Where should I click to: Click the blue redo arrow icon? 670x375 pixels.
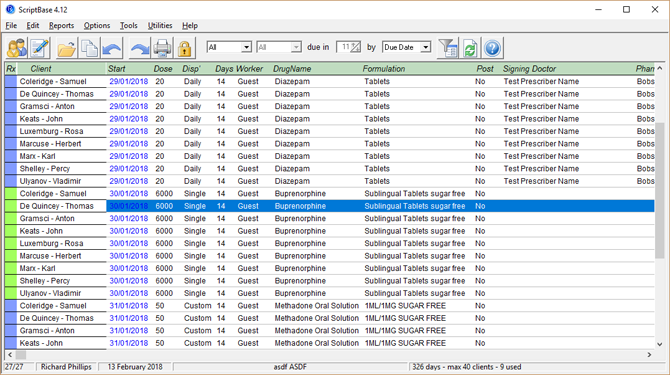coord(140,47)
